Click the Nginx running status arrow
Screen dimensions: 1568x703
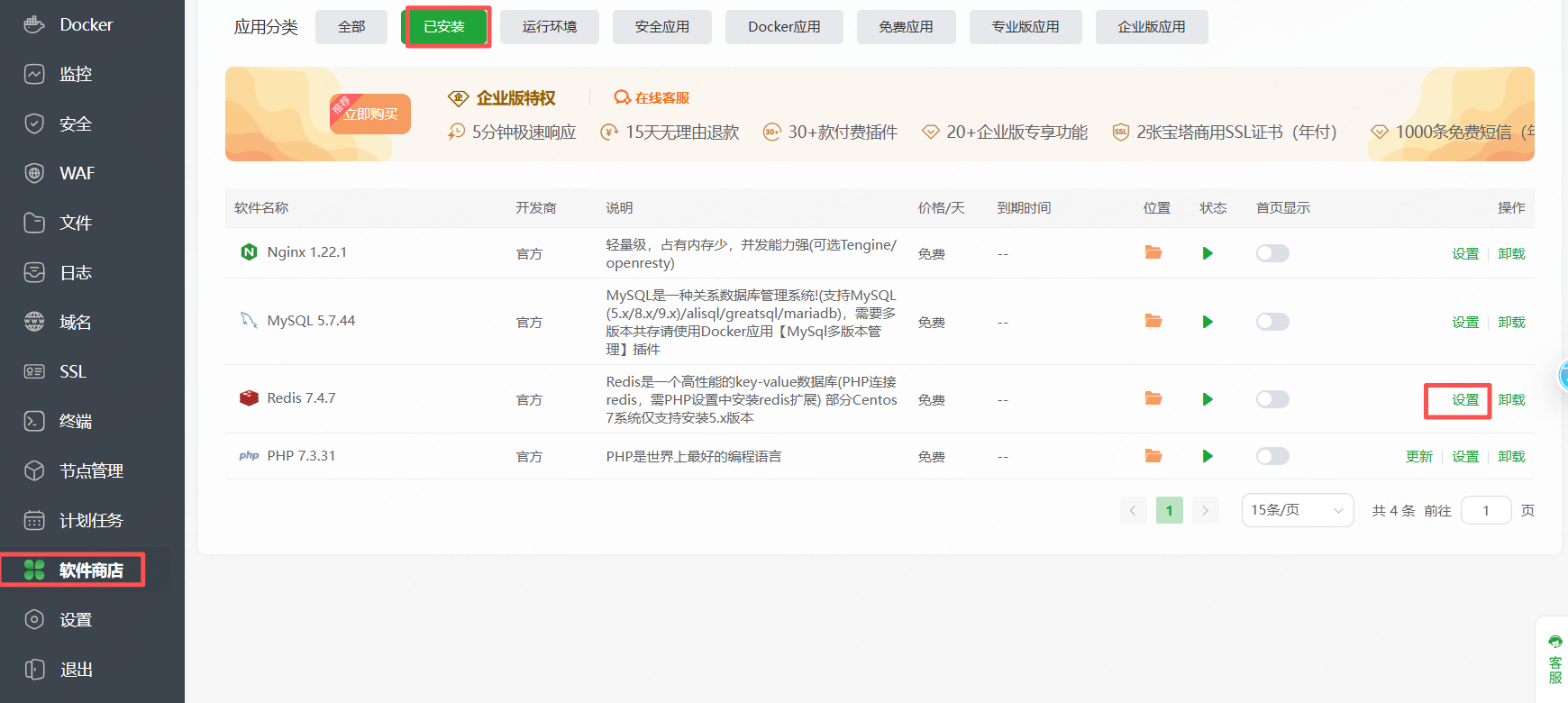[1208, 253]
